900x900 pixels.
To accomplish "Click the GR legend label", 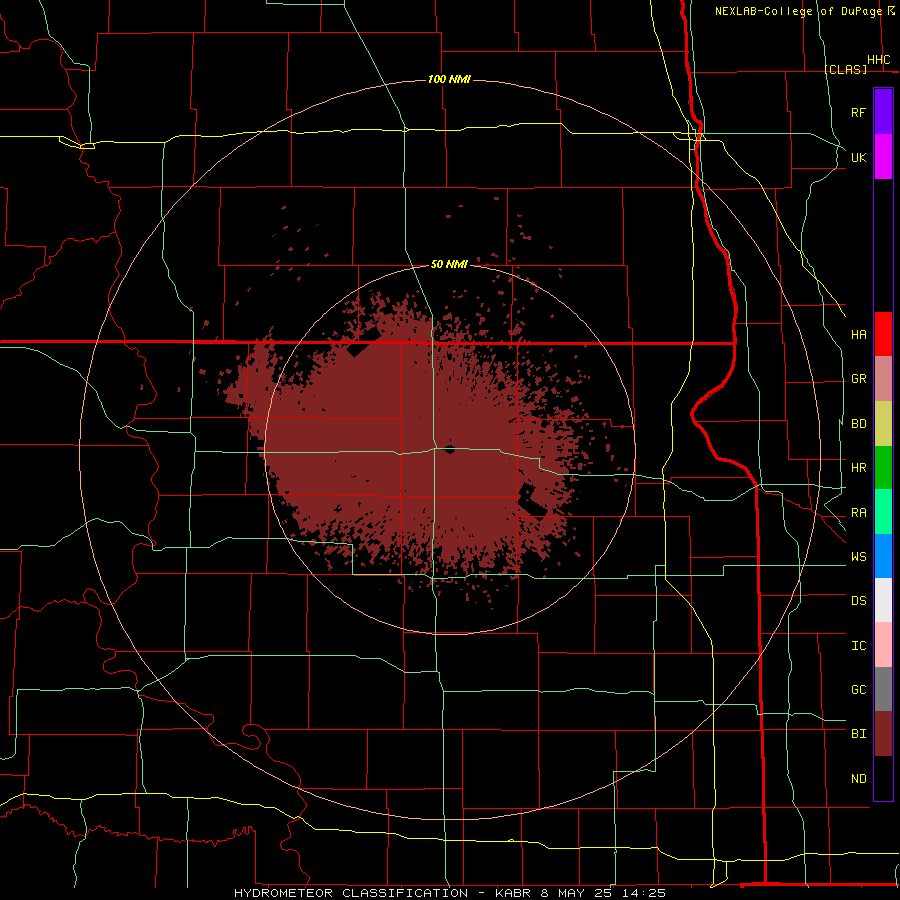I will point(858,379).
